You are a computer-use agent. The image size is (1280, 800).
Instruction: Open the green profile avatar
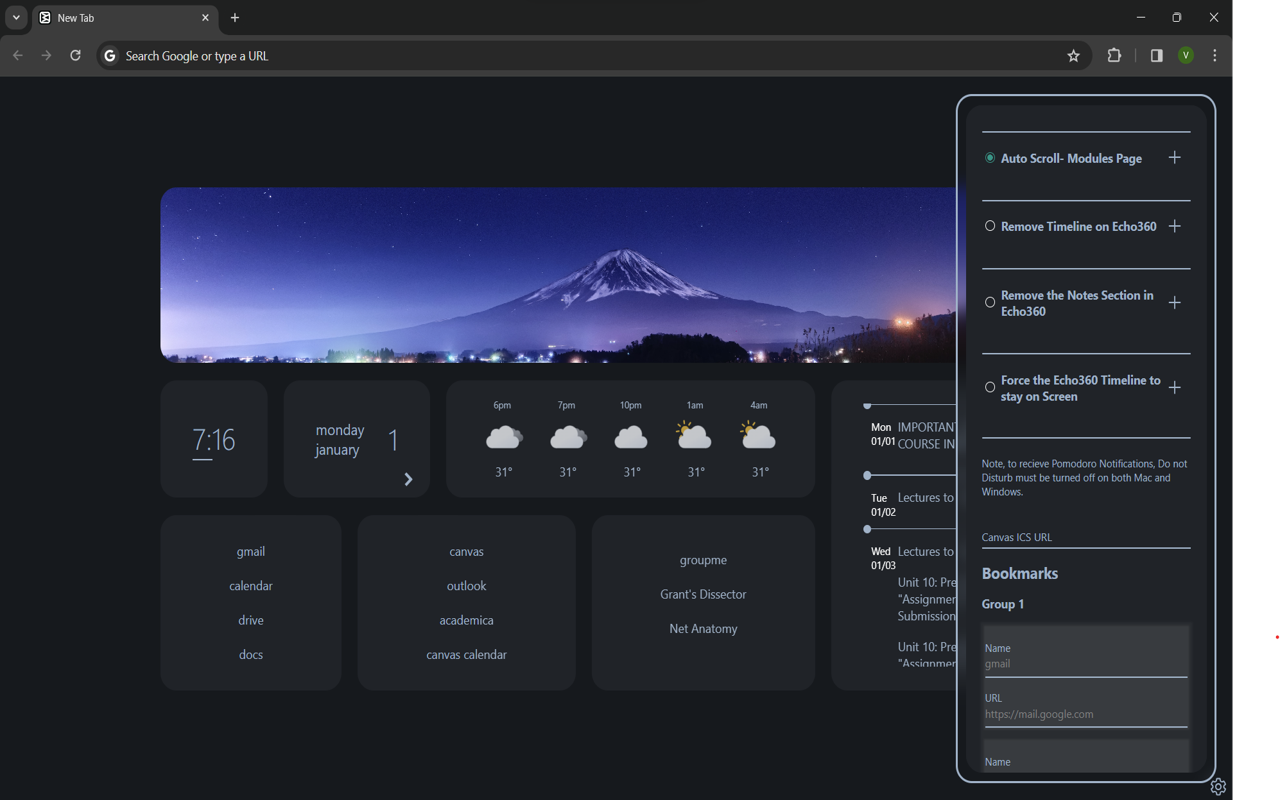click(x=1185, y=56)
